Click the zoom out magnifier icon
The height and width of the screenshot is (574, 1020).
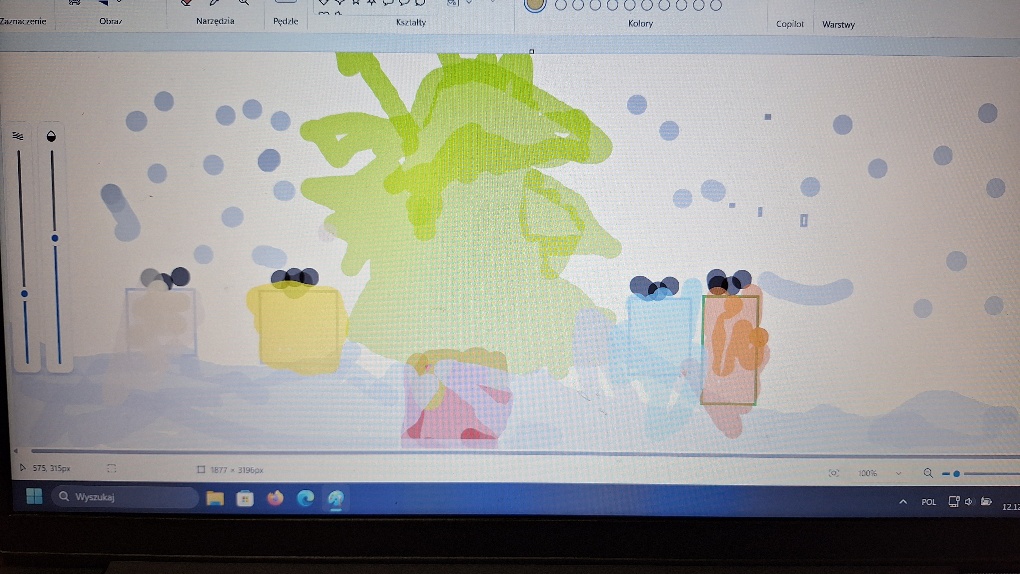click(929, 473)
